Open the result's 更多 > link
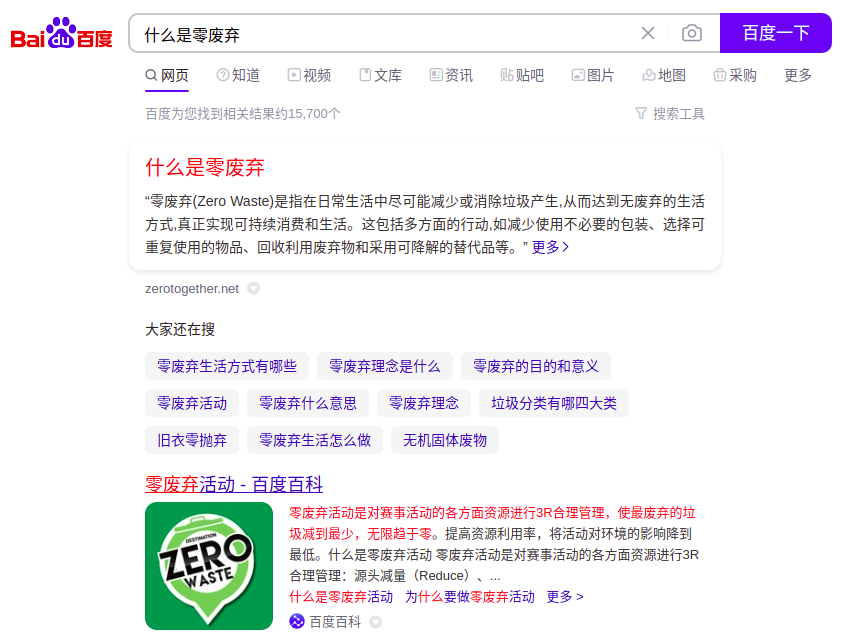 565,597
